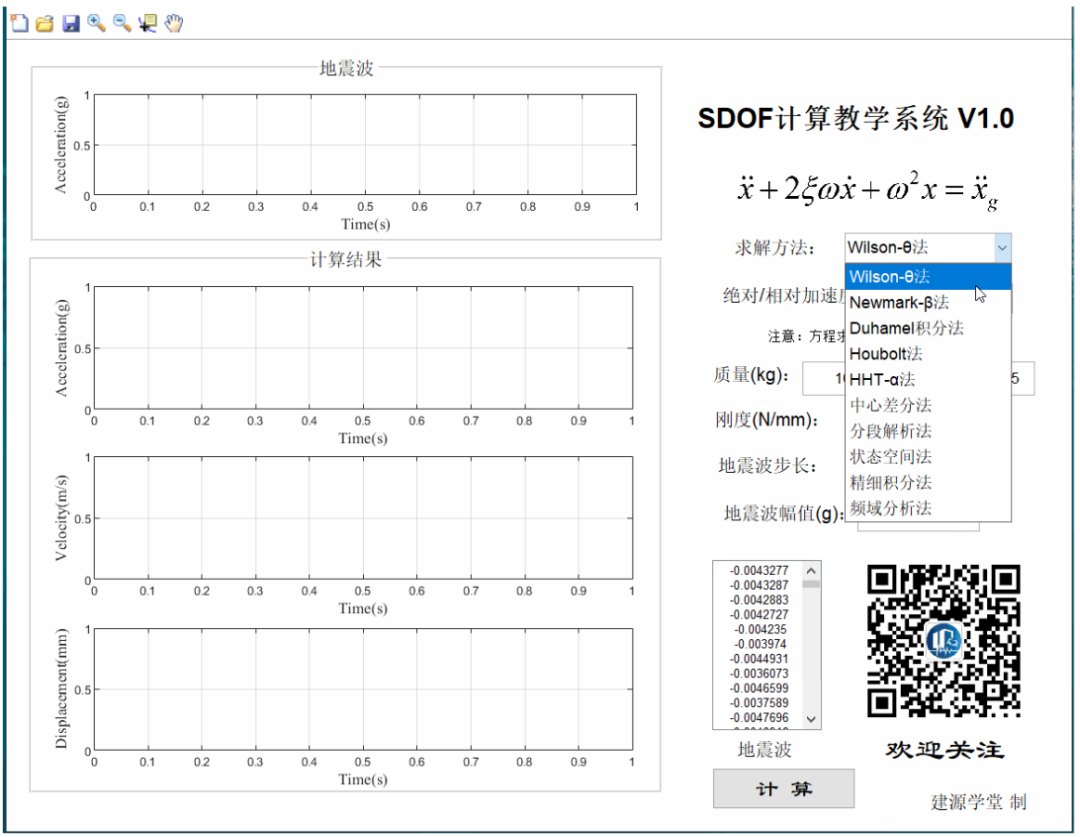Select 状态空间法 option
Screen dimensions: 1080x837
928,457
